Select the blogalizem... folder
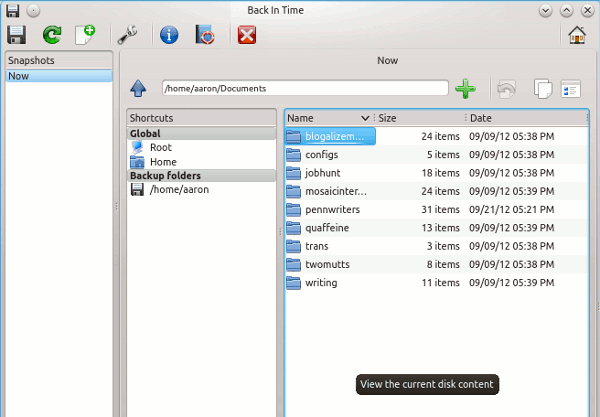The width and height of the screenshot is (600, 417). (331, 136)
